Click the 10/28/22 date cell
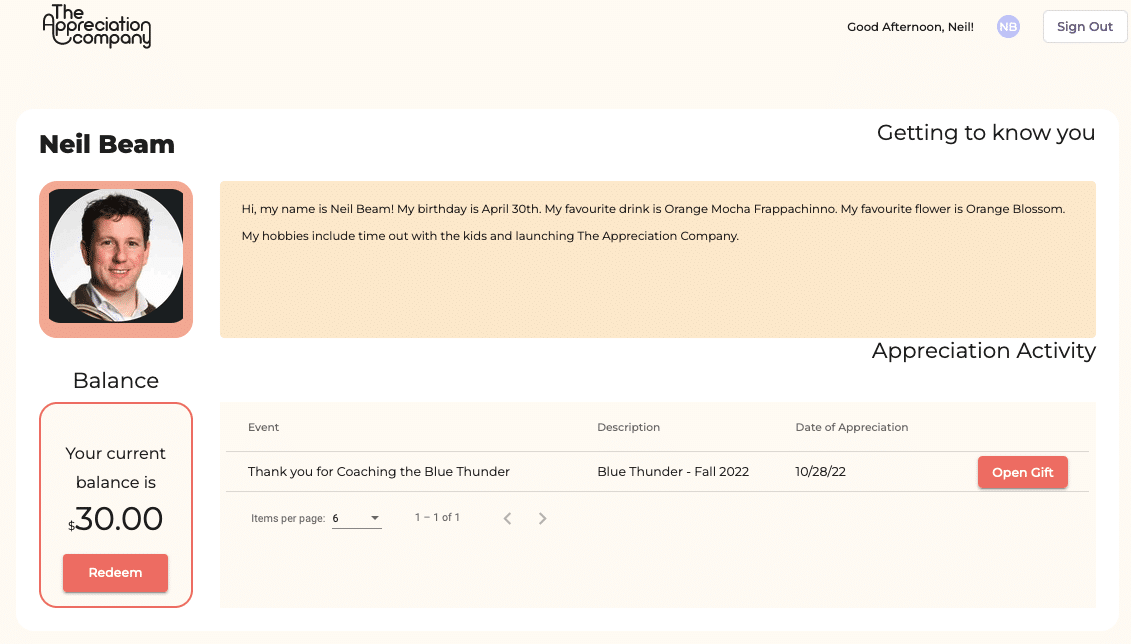Viewport: 1131px width, 644px height. (820, 472)
